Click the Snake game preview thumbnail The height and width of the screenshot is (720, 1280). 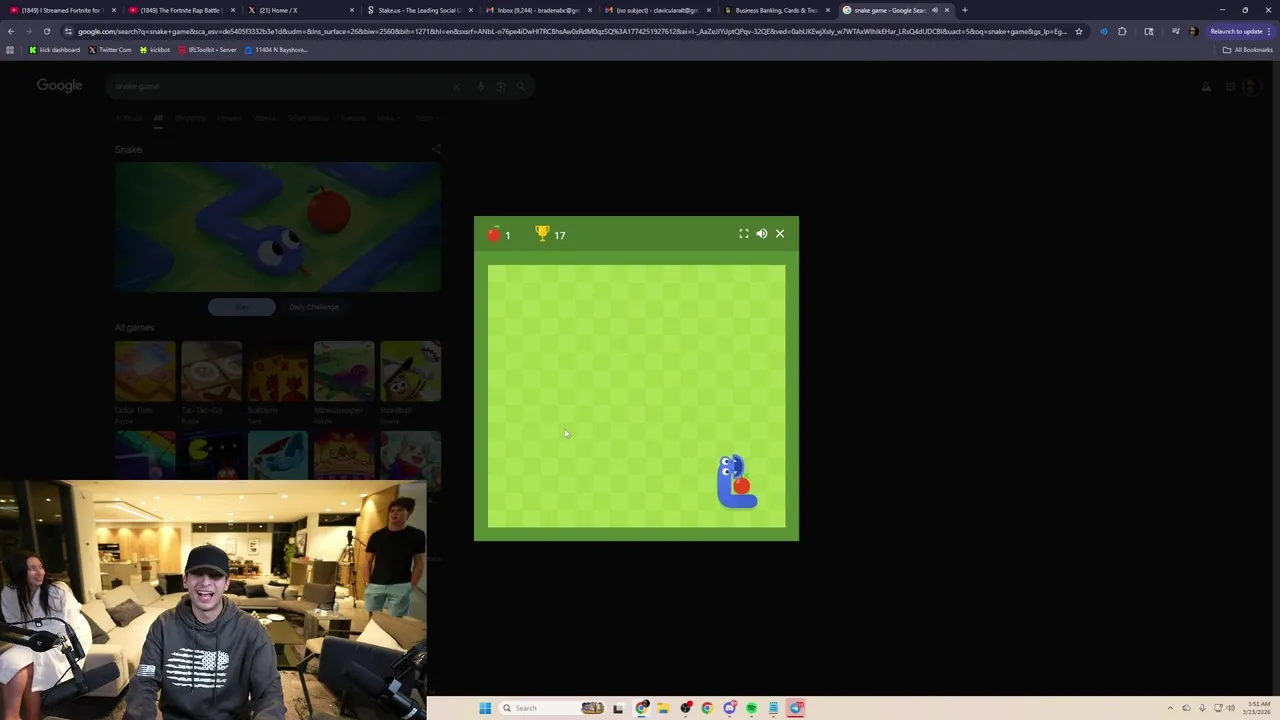point(278,227)
